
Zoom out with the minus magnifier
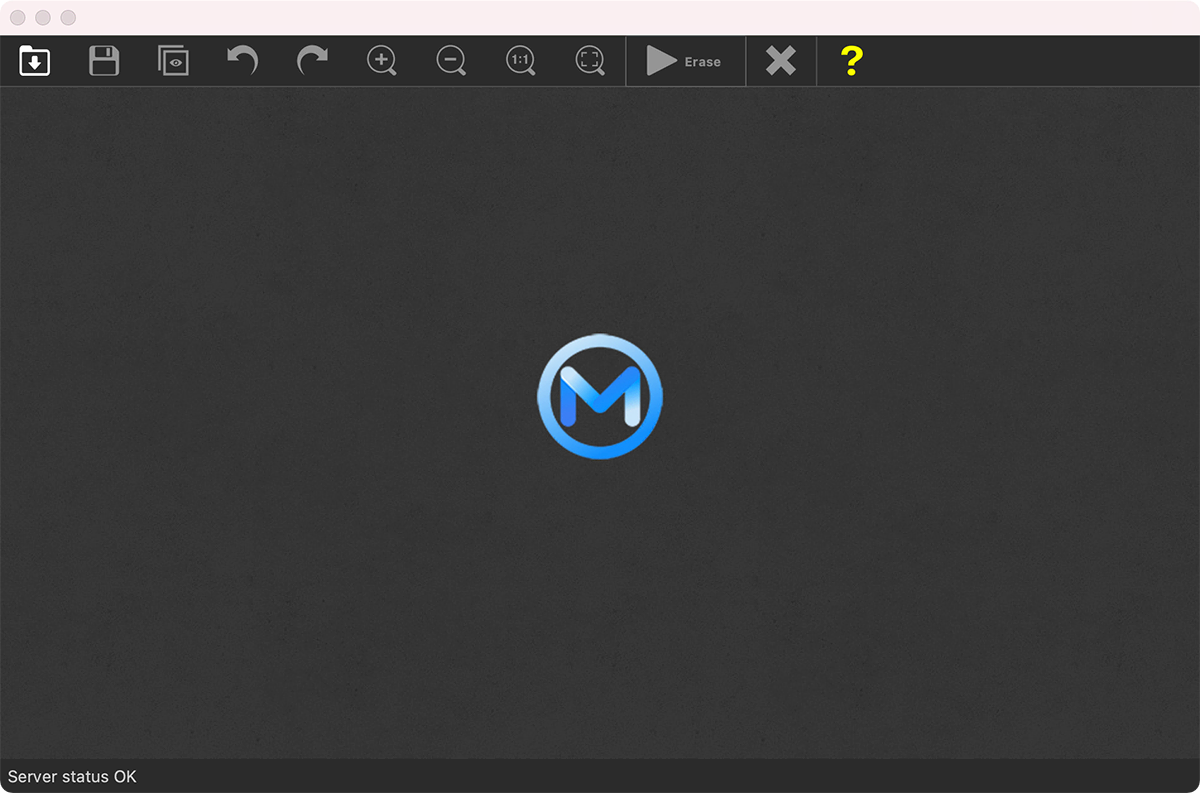pyautogui.click(x=452, y=61)
